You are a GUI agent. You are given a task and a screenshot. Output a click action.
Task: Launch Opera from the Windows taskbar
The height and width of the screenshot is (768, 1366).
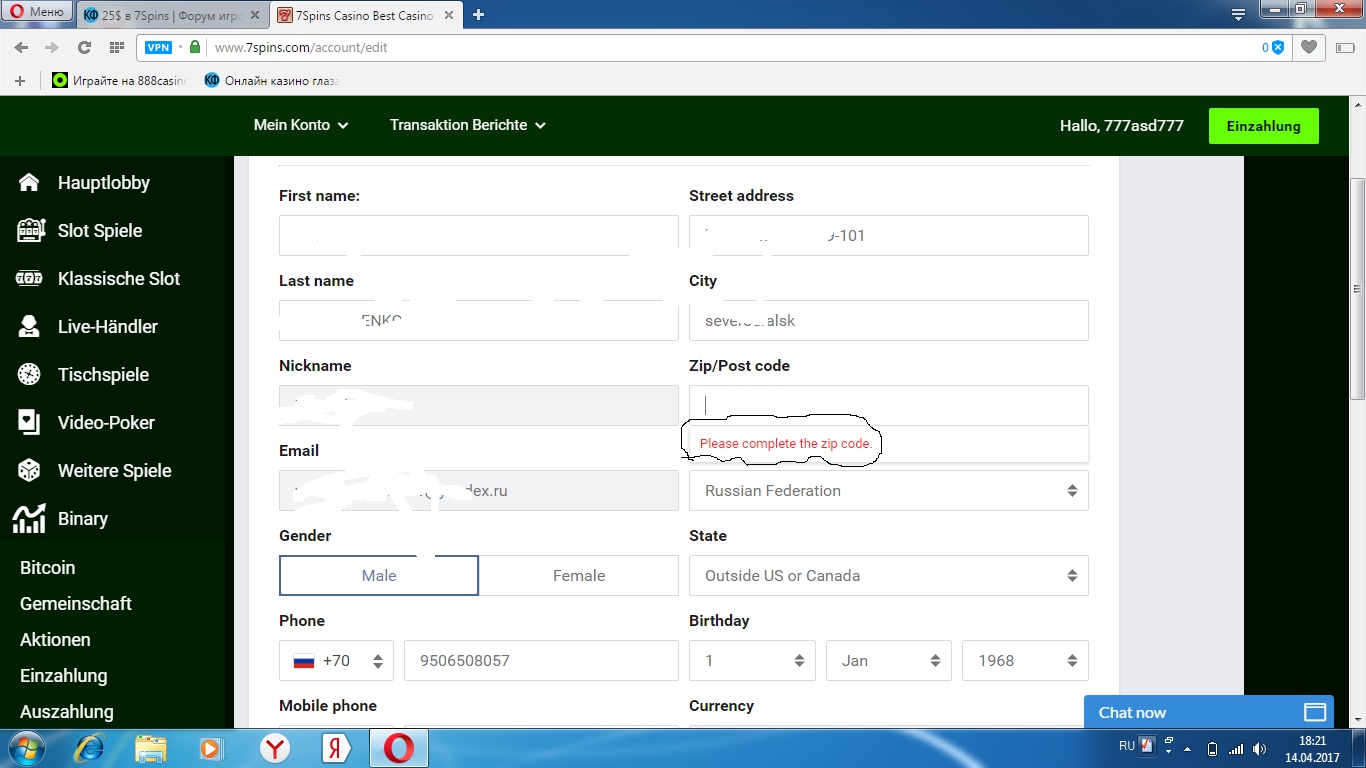399,748
